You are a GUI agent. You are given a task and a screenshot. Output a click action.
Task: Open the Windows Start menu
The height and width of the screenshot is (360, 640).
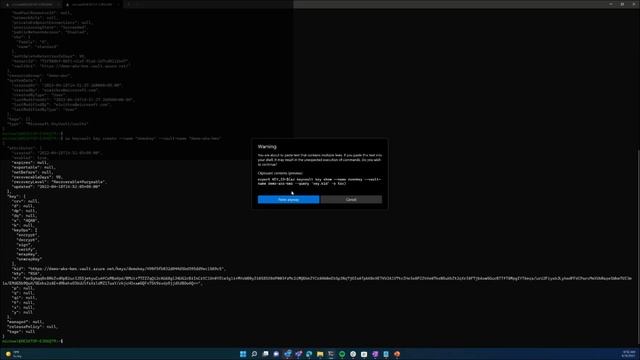pyautogui.click(x=243, y=354)
